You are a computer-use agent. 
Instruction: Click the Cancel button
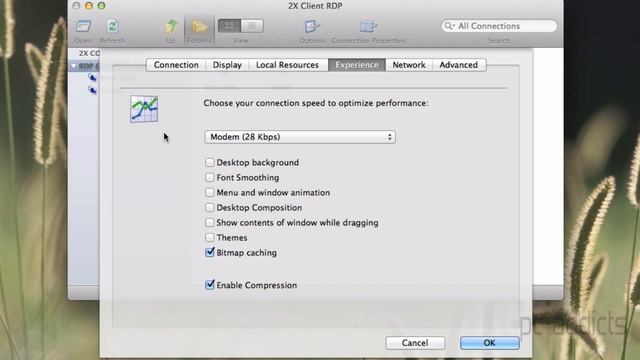pos(415,343)
